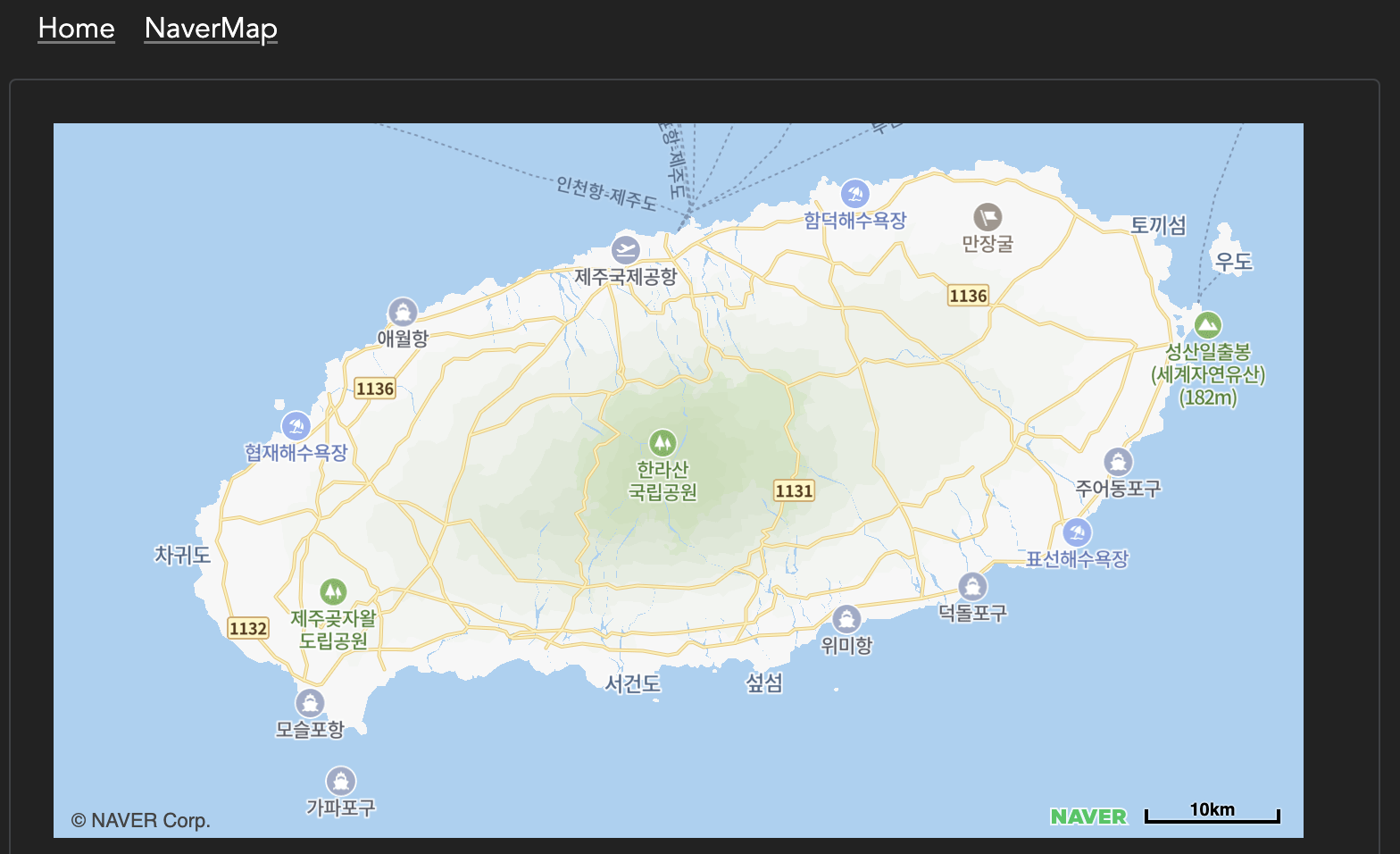The height and width of the screenshot is (854, 1400).
Task: Open the NaverMap link
Action: 211,29
